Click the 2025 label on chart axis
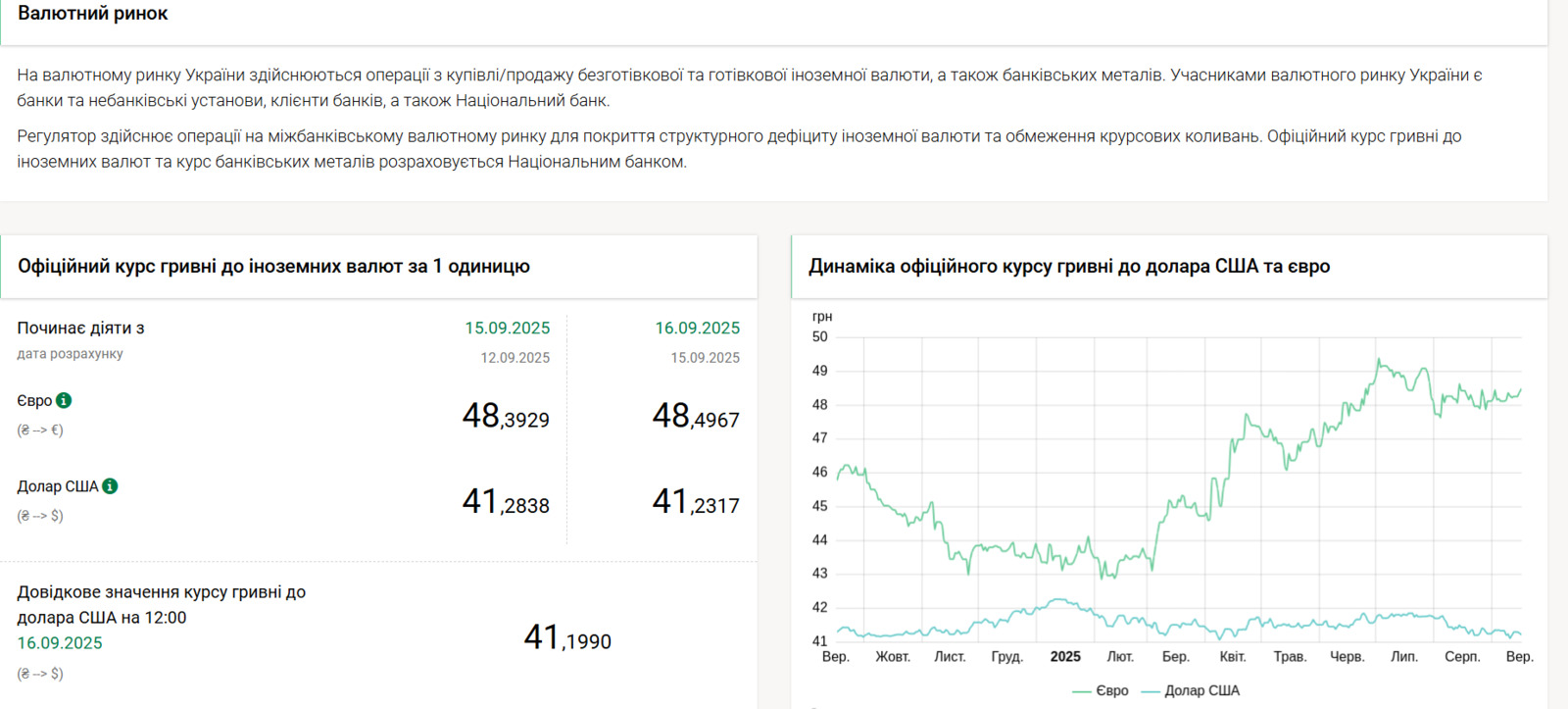This screenshot has width=1568, height=709. 1065,657
